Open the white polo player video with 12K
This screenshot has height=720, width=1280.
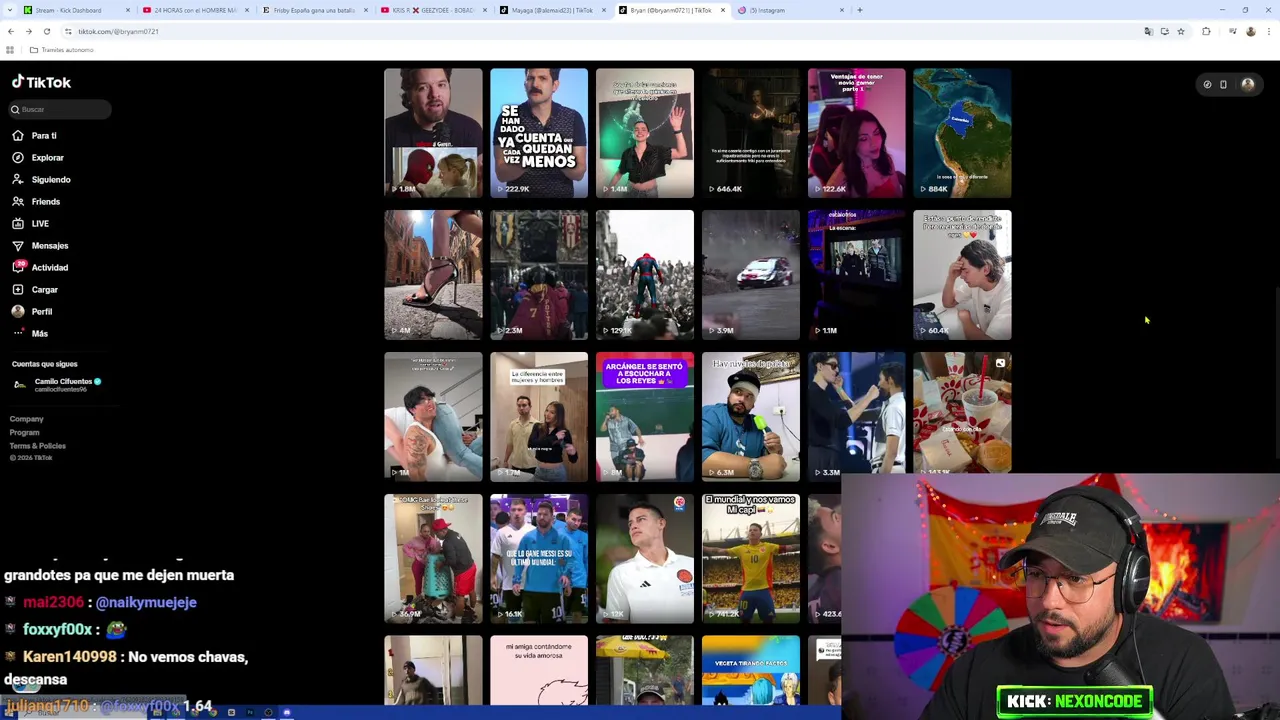point(645,559)
